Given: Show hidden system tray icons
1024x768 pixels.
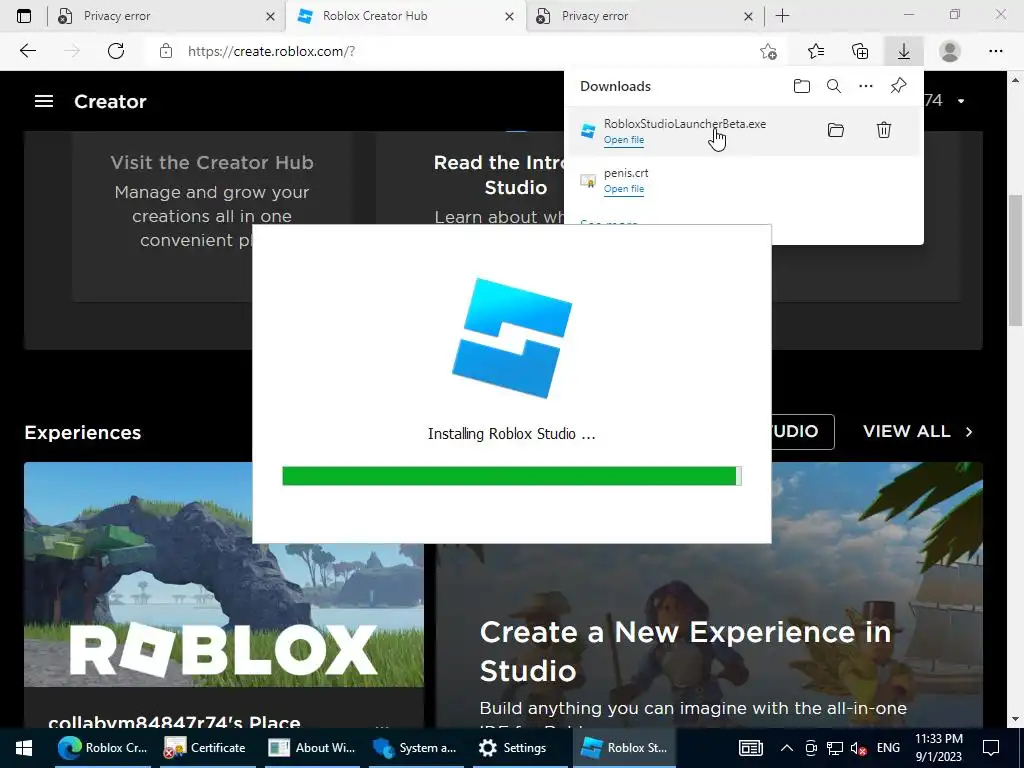Looking at the screenshot, I should point(787,748).
